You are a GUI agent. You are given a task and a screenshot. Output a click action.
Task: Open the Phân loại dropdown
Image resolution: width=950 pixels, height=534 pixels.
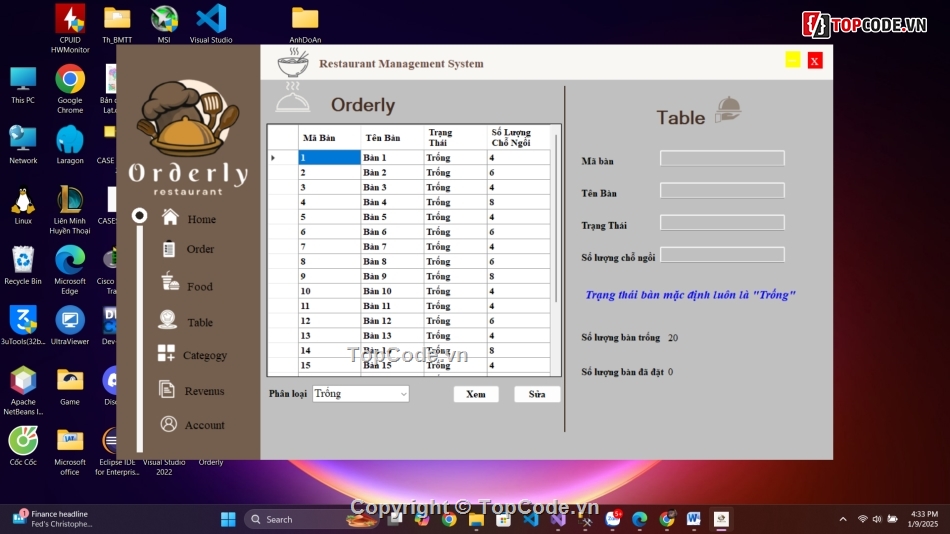(x=360, y=394)
